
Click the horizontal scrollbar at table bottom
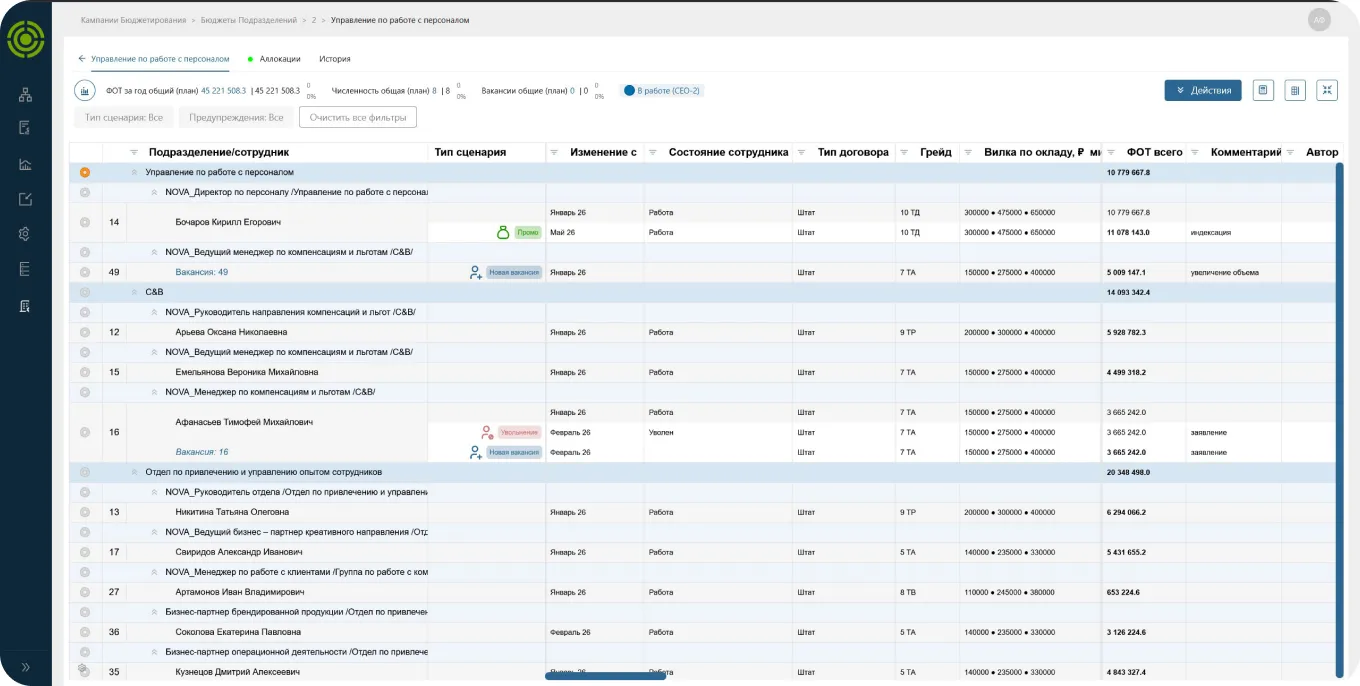[605, 677]
